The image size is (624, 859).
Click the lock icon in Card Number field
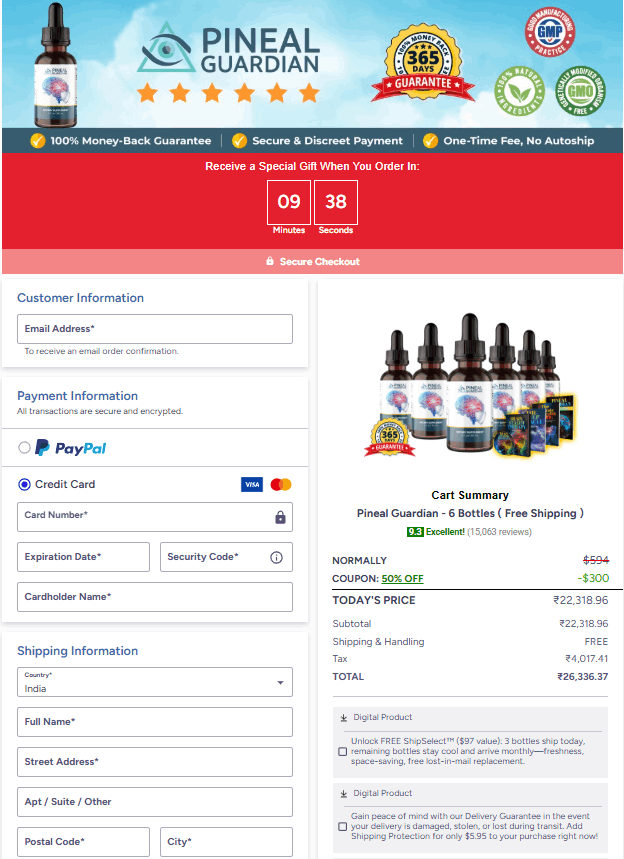pyautogui.click(x=280, y=517)
